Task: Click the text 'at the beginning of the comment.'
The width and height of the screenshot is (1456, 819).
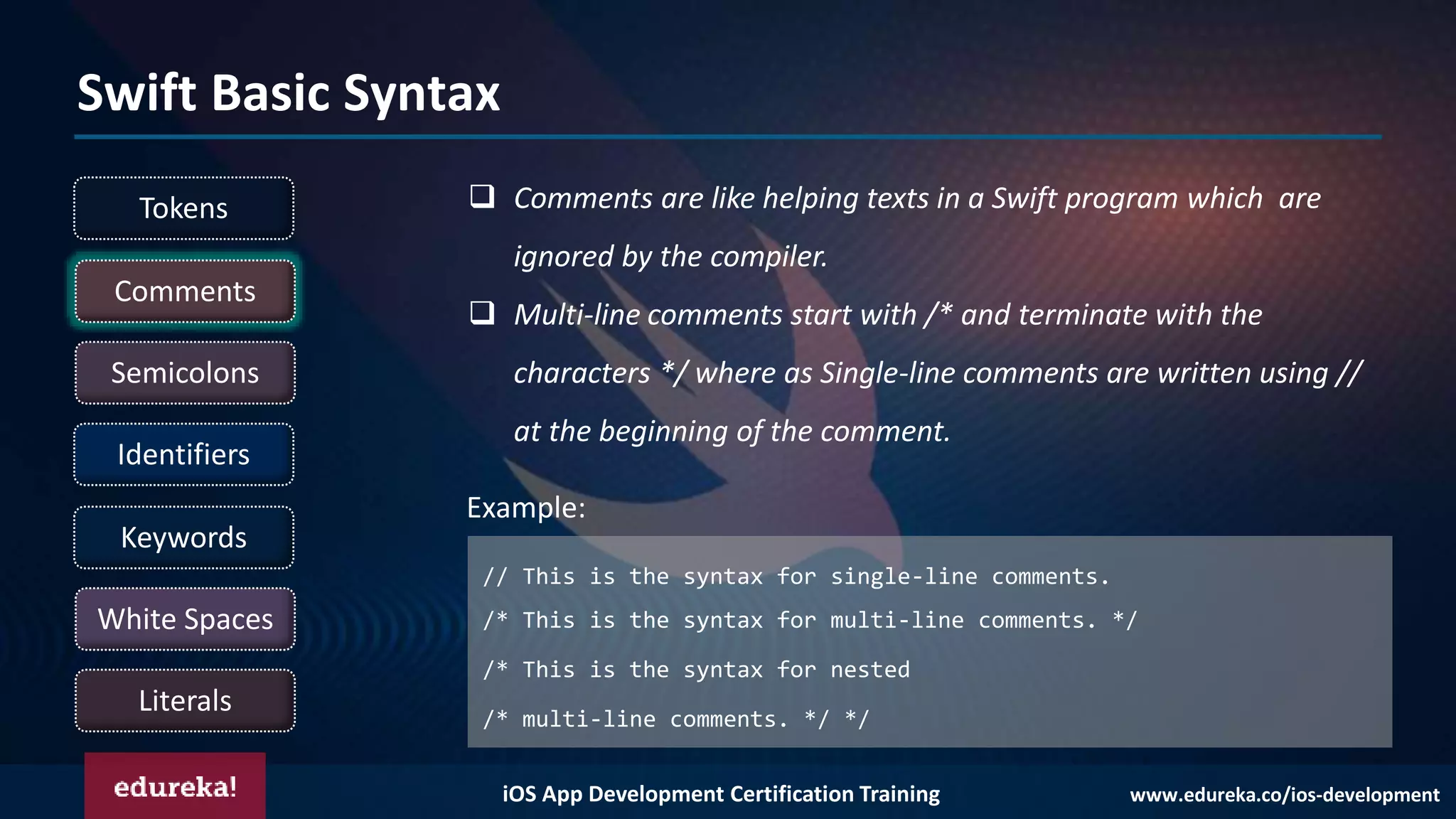Action: coord(732,432)
